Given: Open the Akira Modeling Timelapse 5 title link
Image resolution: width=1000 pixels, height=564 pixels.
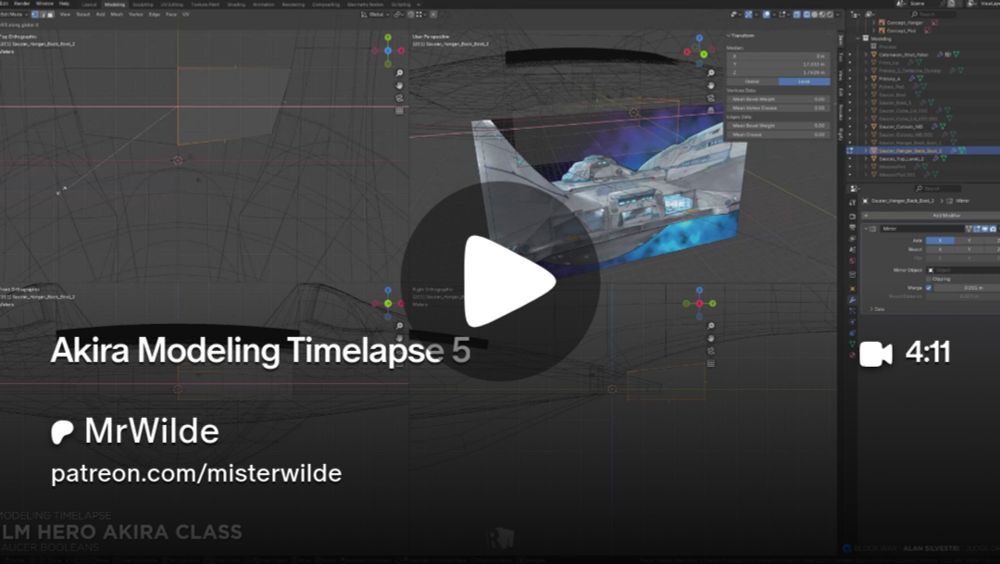Looking at the screenshot, I should click(260, 350).
